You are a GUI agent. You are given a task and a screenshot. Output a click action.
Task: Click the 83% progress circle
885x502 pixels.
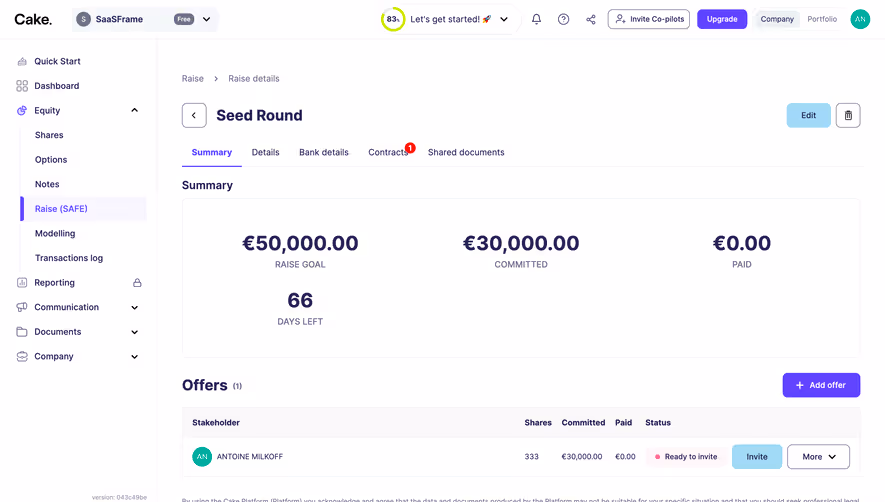(393, 19)
